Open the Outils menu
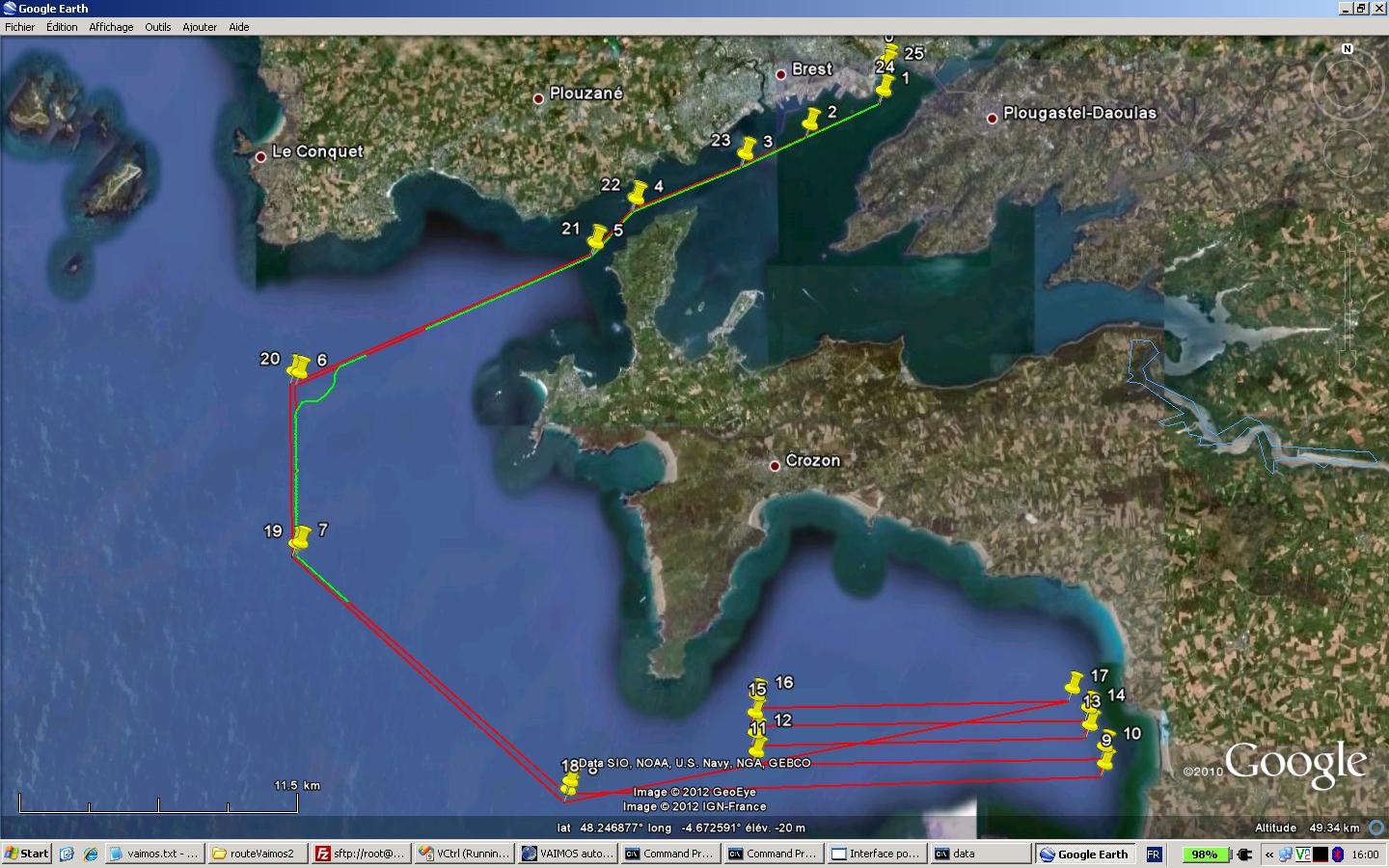Screen dimensions: 1389x868 pos(158,27)
